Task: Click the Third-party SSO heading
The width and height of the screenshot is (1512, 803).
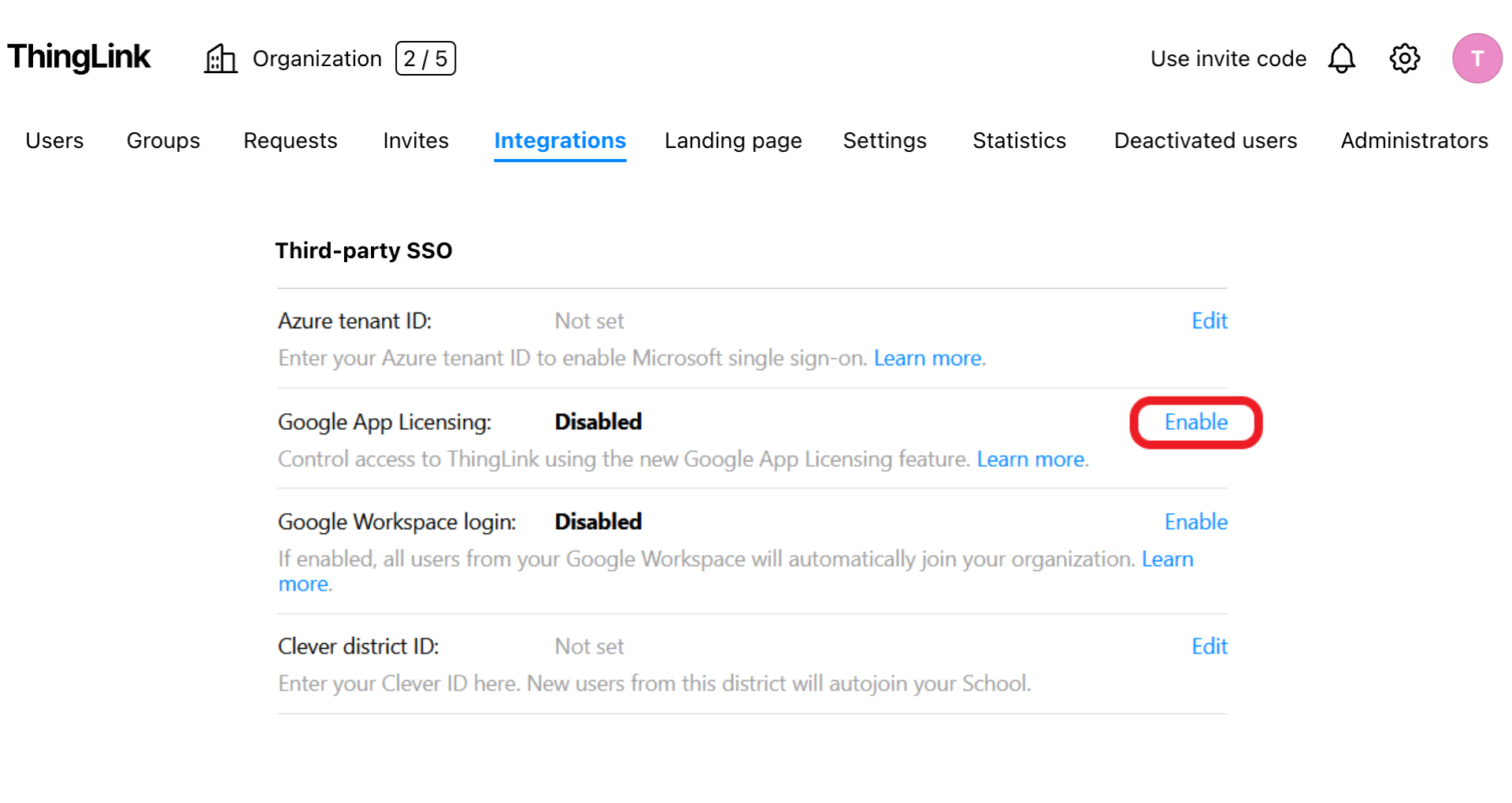Action: pyautogui.click(x=364, y=250)
